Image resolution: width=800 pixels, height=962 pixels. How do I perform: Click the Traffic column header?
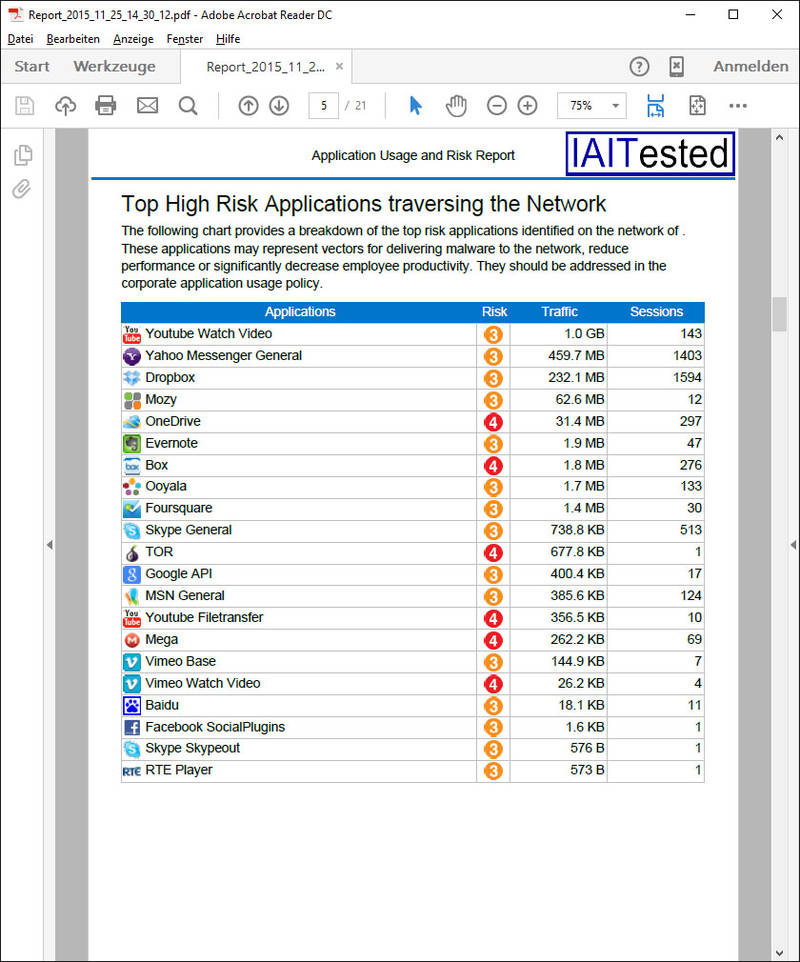(560, 312)
